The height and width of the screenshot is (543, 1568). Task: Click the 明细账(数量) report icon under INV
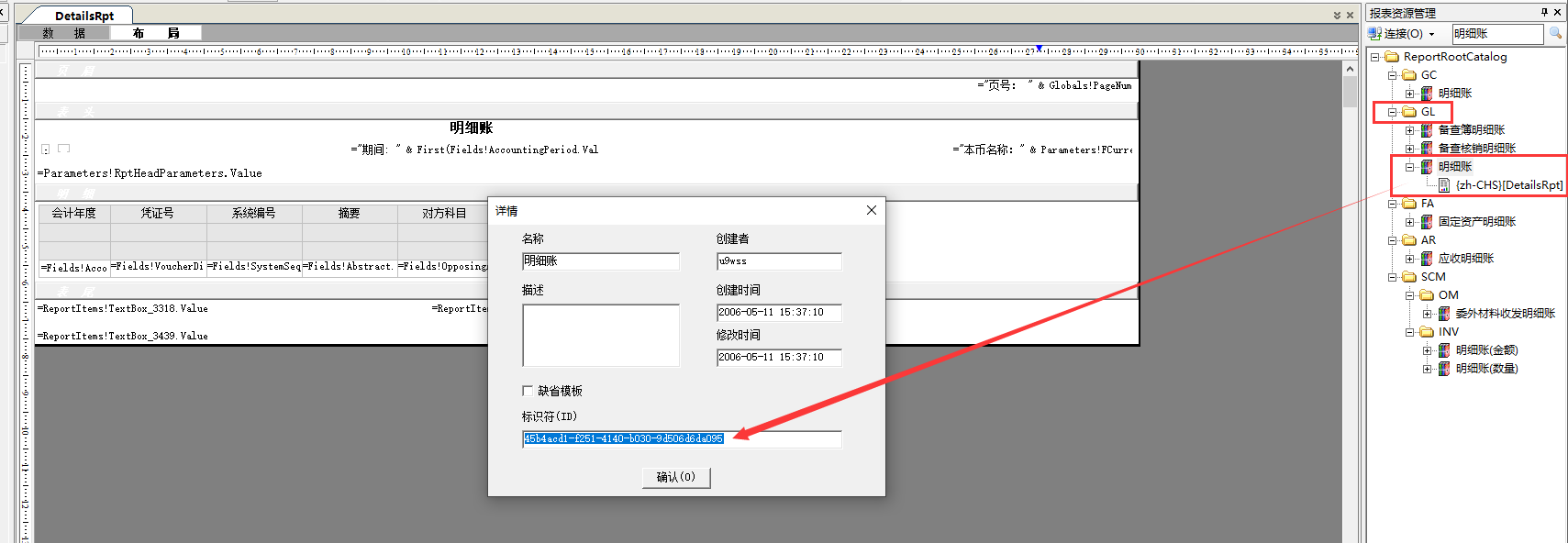click(1444, 368)
